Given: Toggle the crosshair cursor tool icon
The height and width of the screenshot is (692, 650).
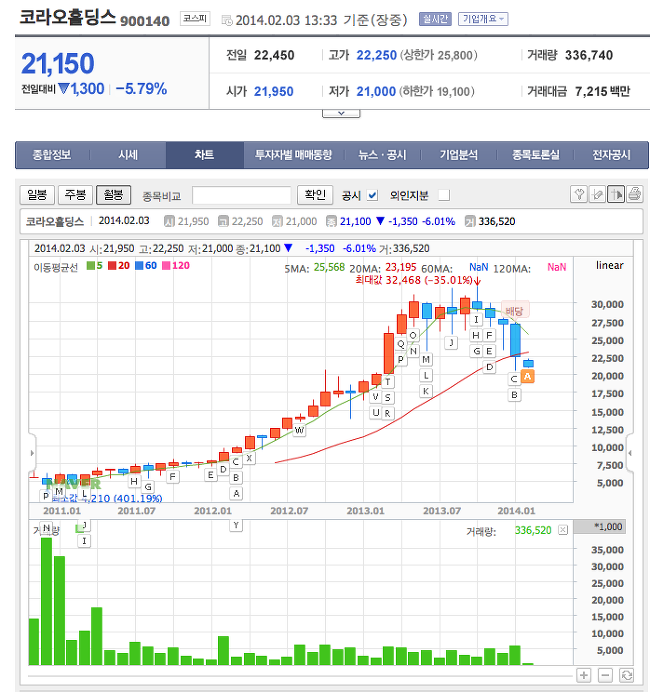Looking at the screenshot, I should 616,194.
